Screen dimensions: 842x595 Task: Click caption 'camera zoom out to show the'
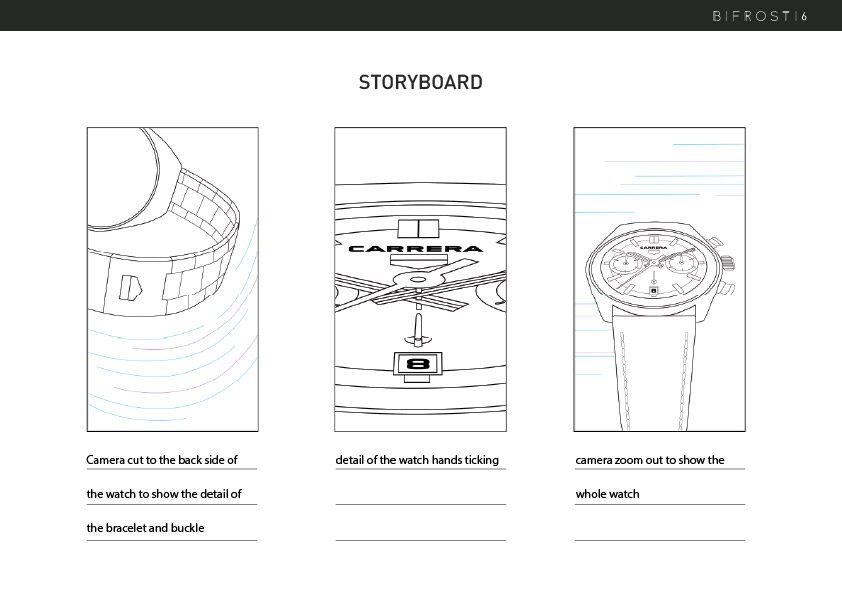tap(650, 460)
